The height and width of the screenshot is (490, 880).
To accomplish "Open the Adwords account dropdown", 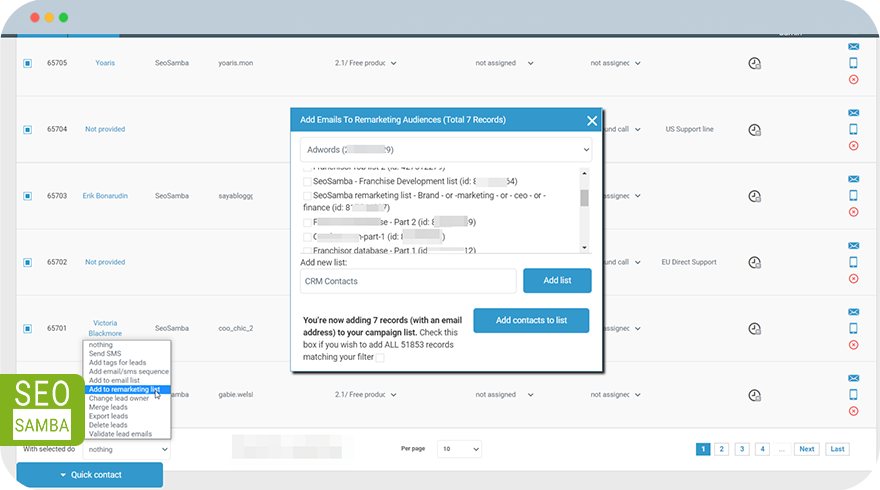I will (x=446, y=150).
